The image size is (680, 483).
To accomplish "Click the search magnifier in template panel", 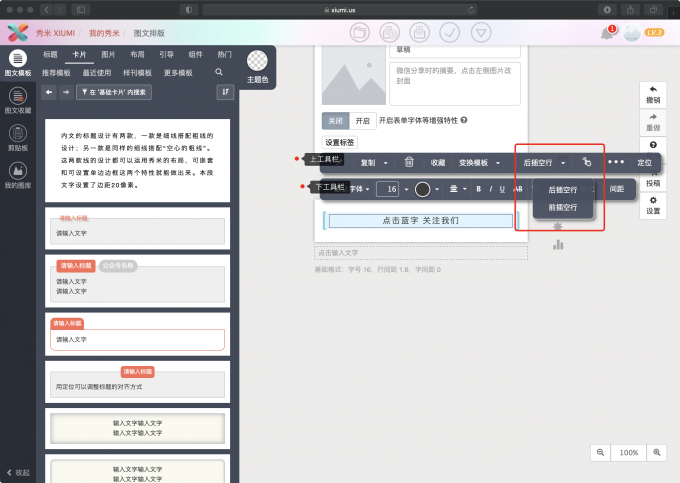I will pyautogui.click(x=219, y=73).
